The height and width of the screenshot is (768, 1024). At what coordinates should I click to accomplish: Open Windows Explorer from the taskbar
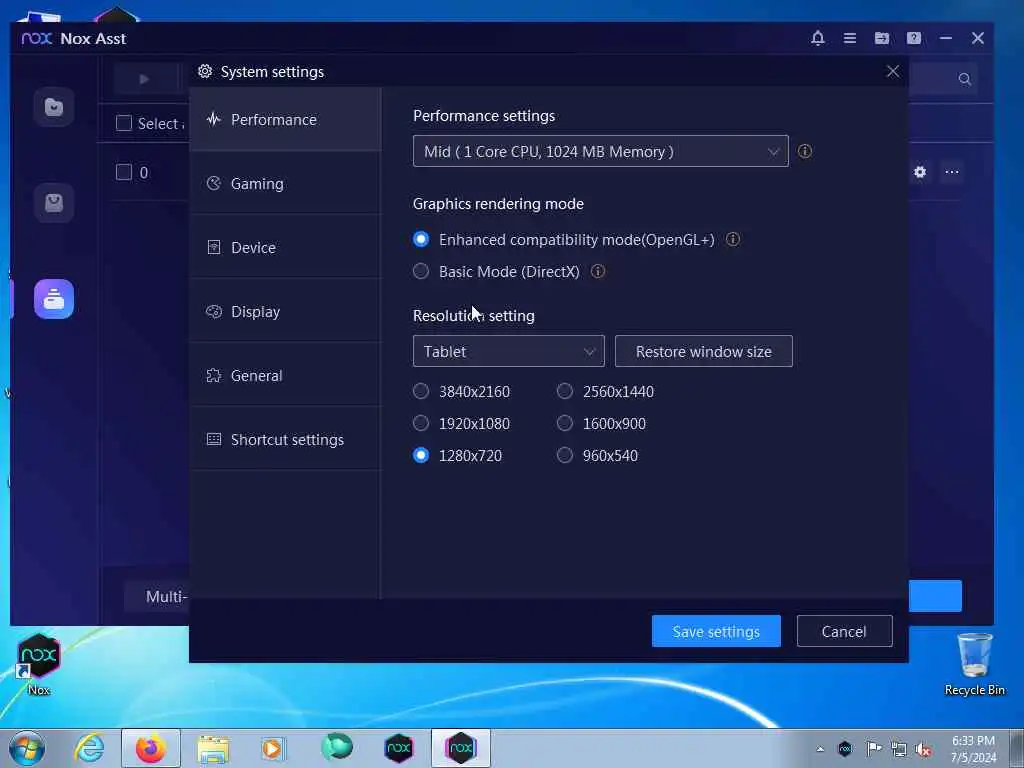pyautogui.click(x=214, y=748)
